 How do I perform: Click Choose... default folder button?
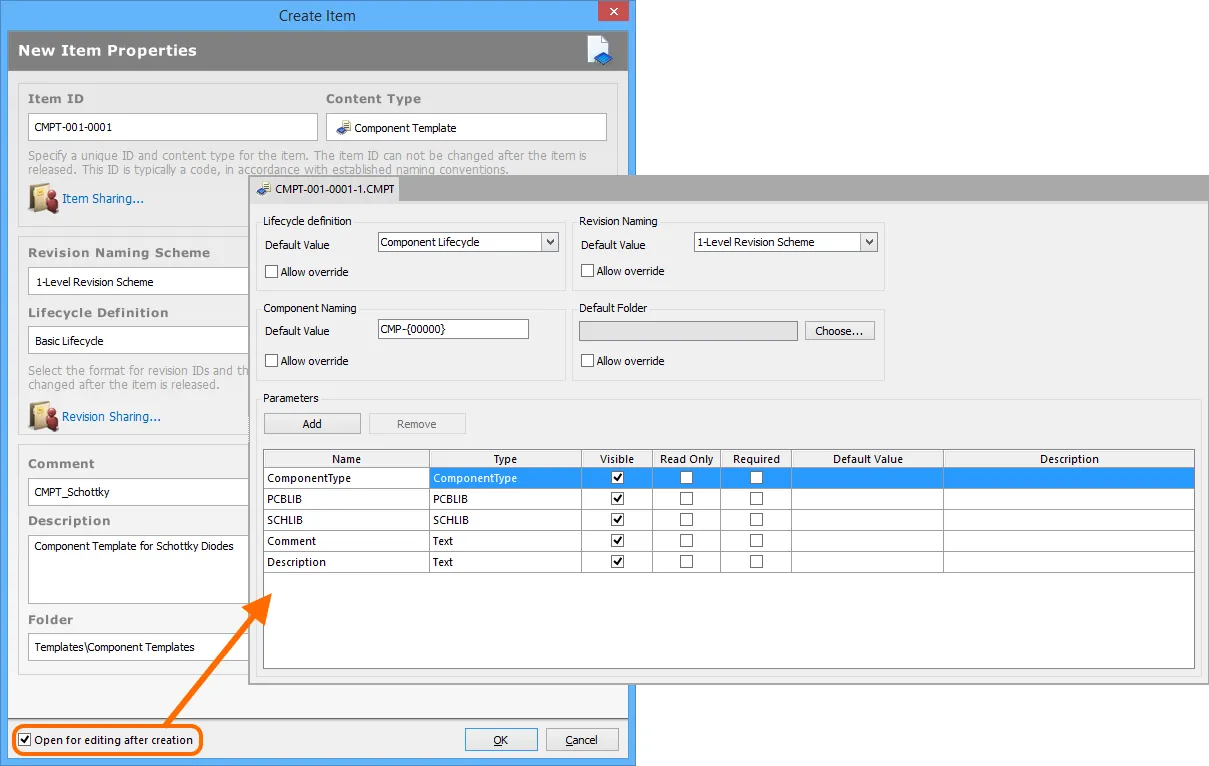pos(840,331)
